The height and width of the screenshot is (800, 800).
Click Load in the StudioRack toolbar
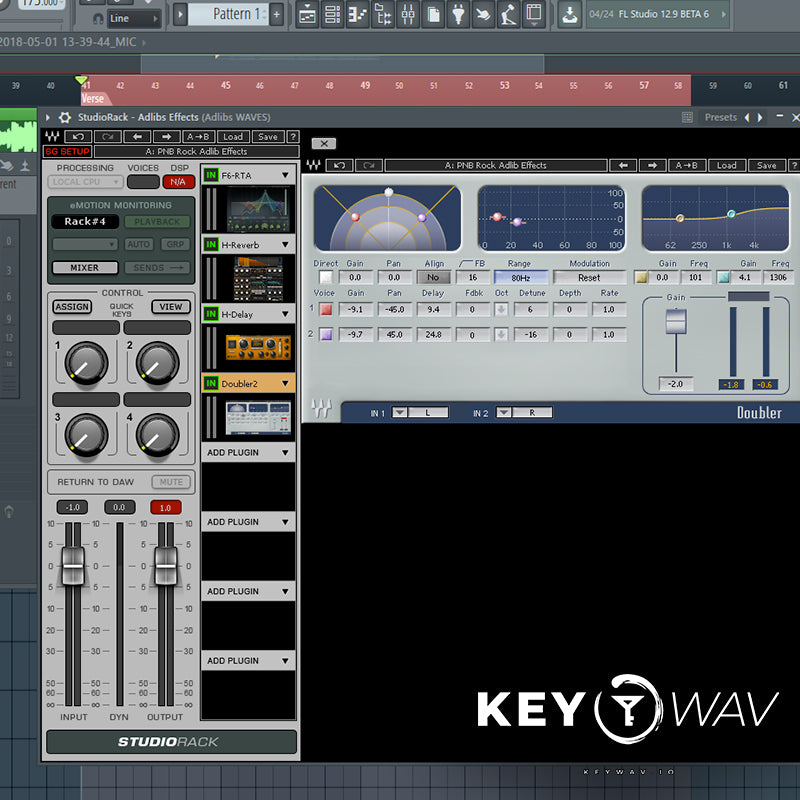pos(233,136)
